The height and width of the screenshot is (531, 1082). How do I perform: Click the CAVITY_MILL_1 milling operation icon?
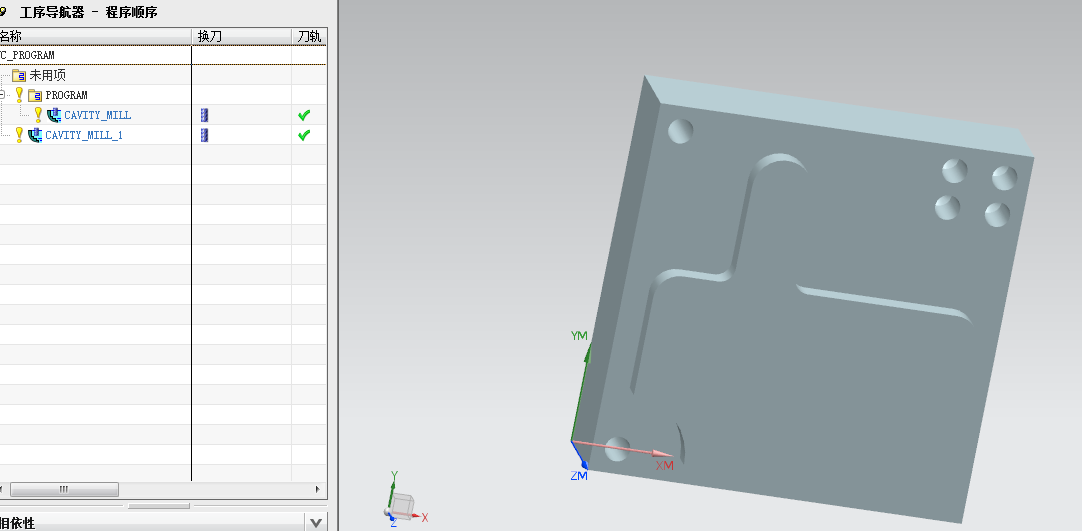[35, 135]
